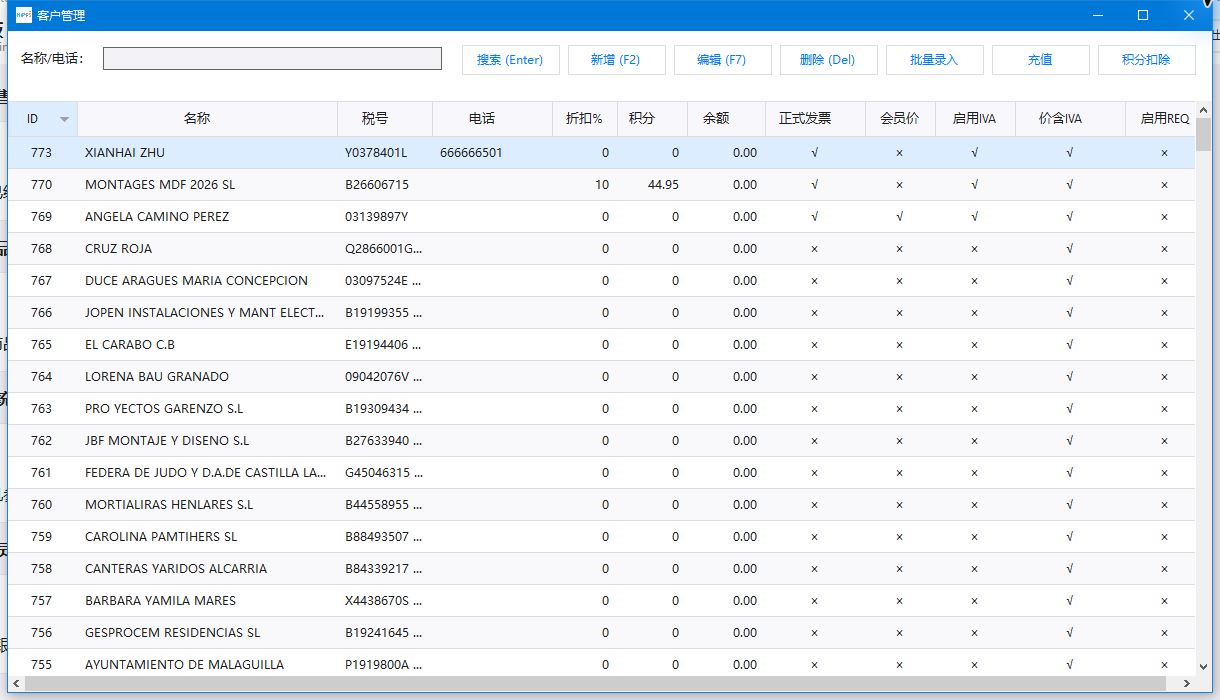This screenshot has width=1220, height=700.
Task: Sort by the 积分 column header
Action: pos(652,119)
